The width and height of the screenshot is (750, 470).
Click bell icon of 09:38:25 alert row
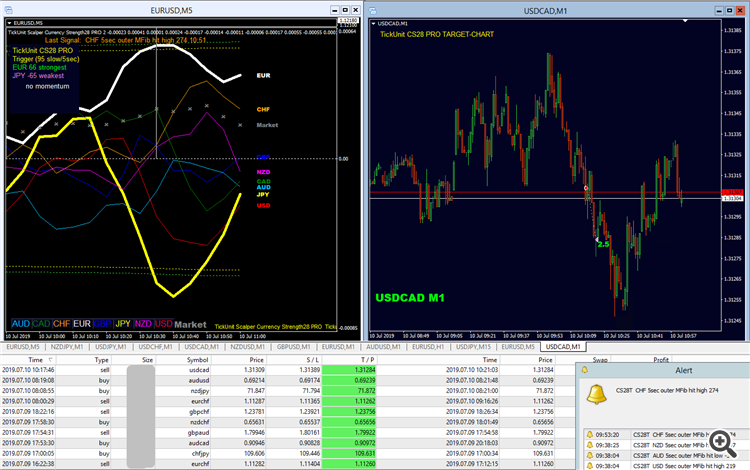(590, 445)
